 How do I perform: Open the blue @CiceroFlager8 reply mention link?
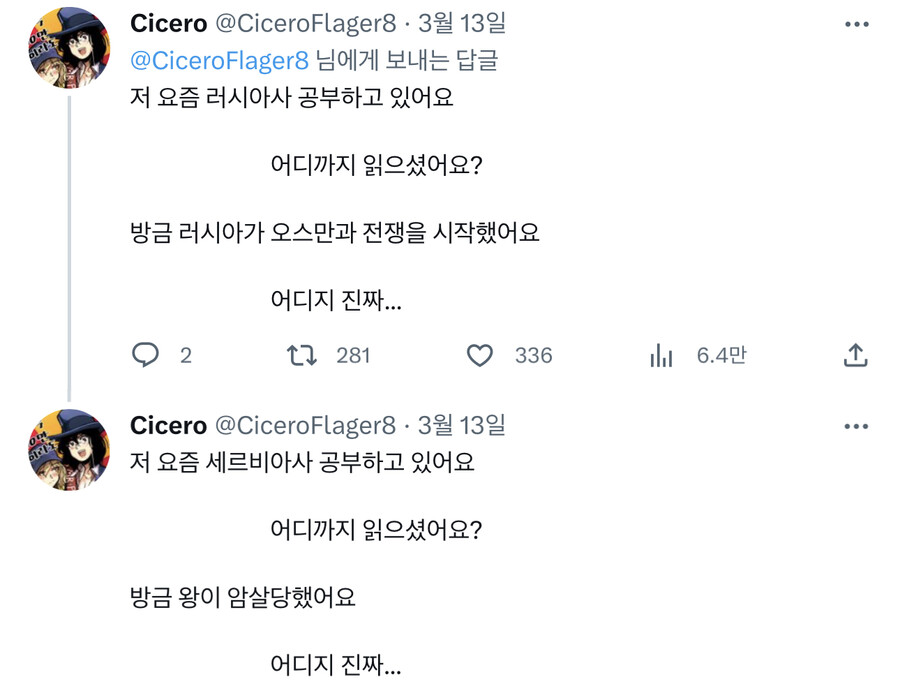219,60
